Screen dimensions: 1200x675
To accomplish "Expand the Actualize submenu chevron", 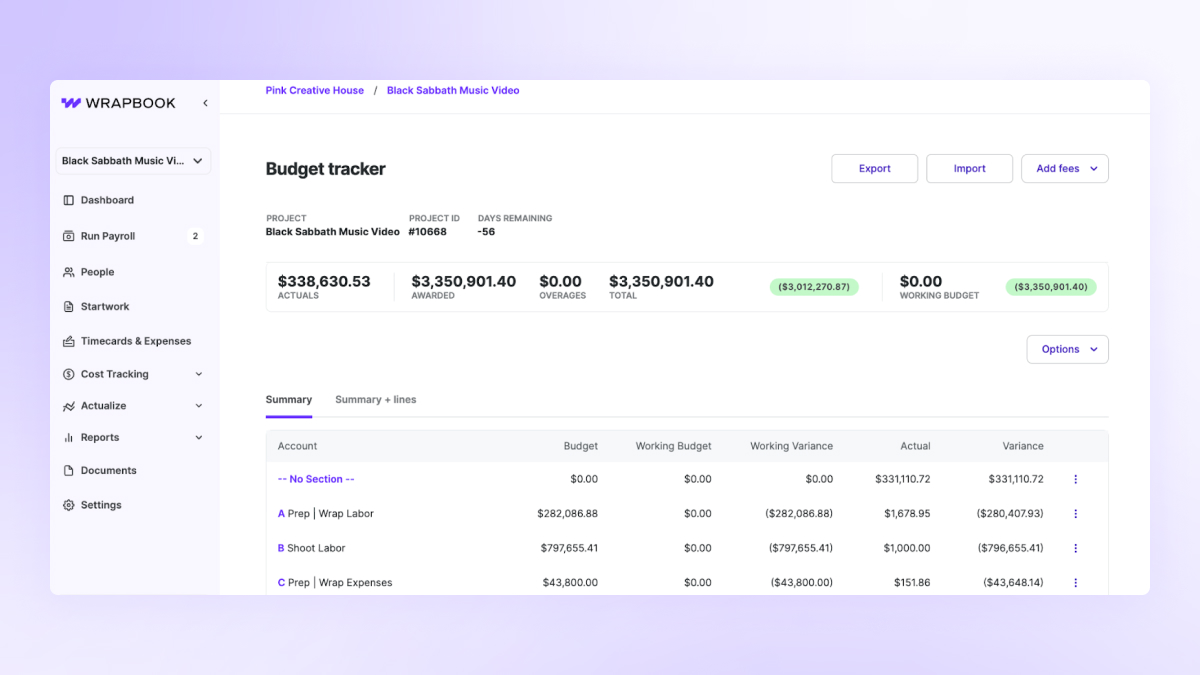I will [198, 406].
